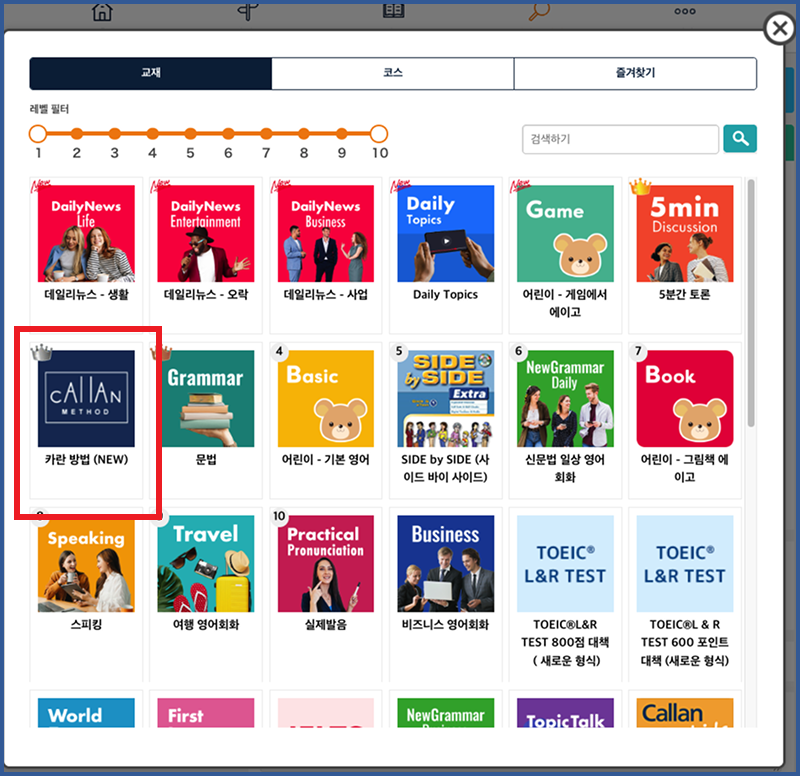The height and width of the screenshot is (776, 800).
Task: Select the DailyNews Life material
Action: coord(86,234)
